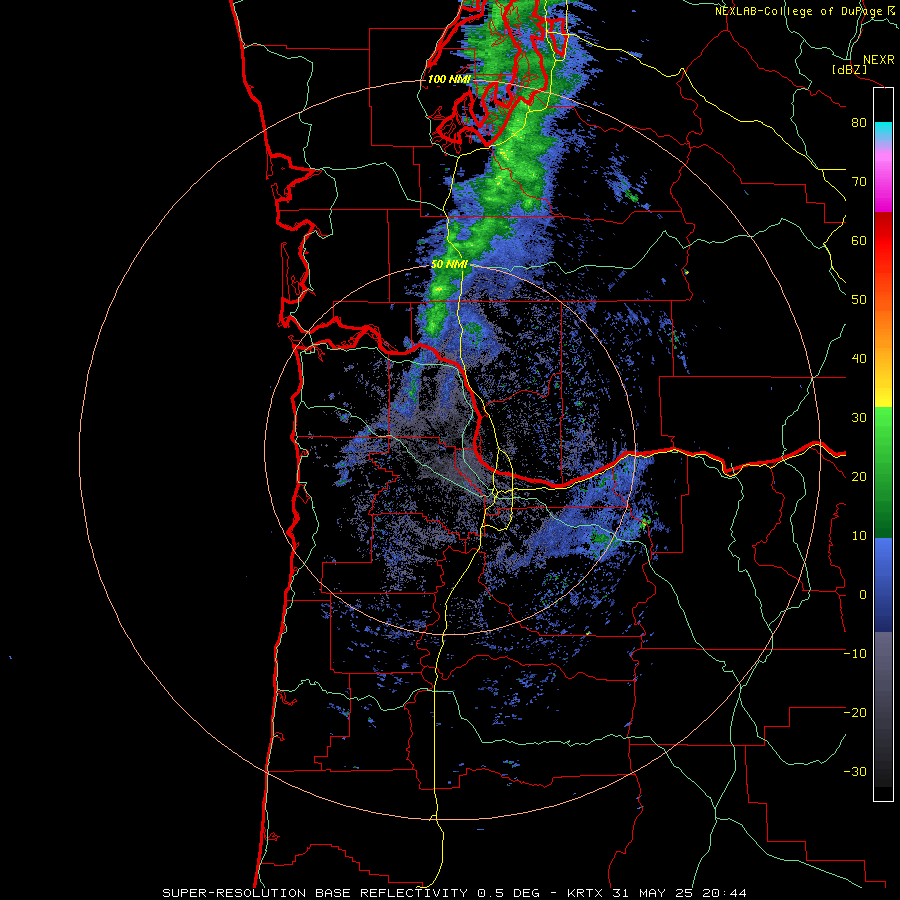Click the NEXLAB-College of DuPage credit text

tap(800, 11)
